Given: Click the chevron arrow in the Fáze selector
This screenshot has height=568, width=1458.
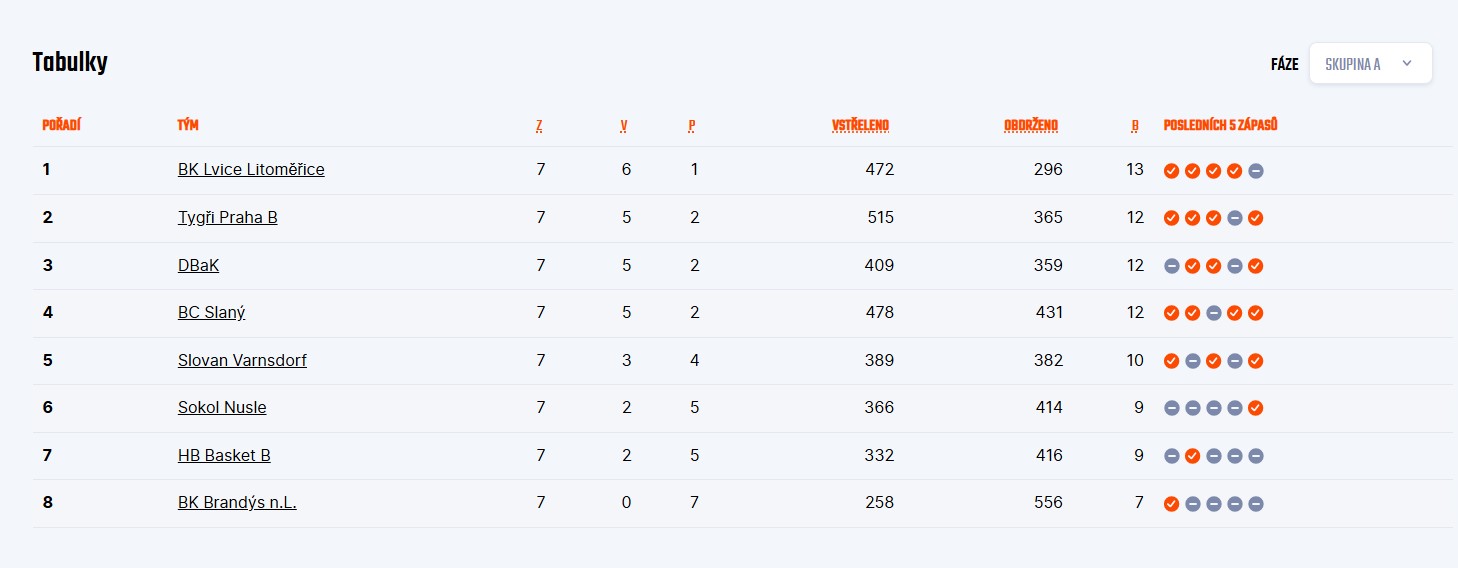Looking at the screenshot, I should pos(1407,63).
